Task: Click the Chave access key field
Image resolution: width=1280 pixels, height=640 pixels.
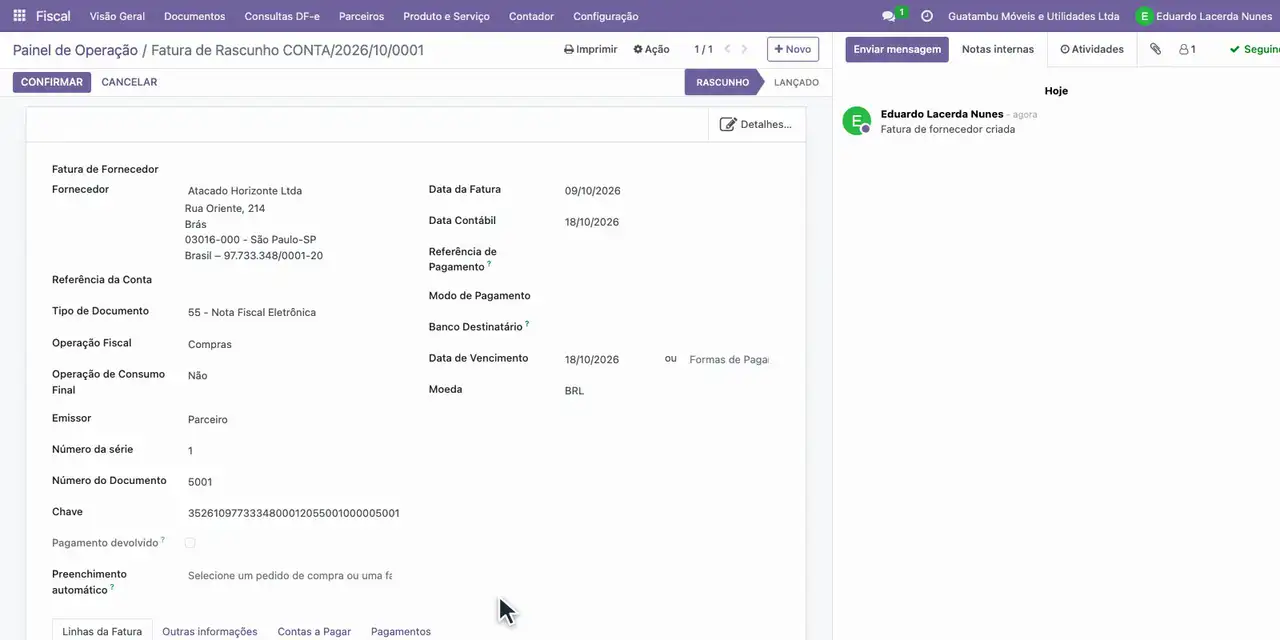Action: pyautogui.click(x=293, y=513)
